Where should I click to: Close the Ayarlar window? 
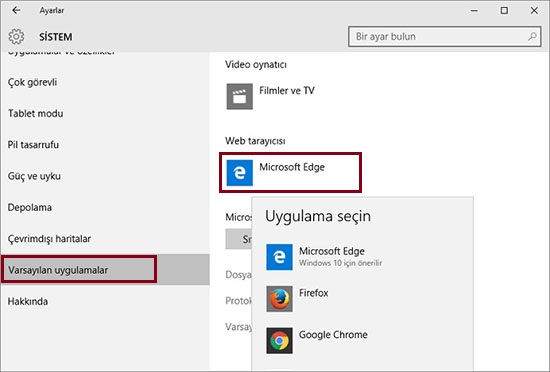[x=534, y=11]
